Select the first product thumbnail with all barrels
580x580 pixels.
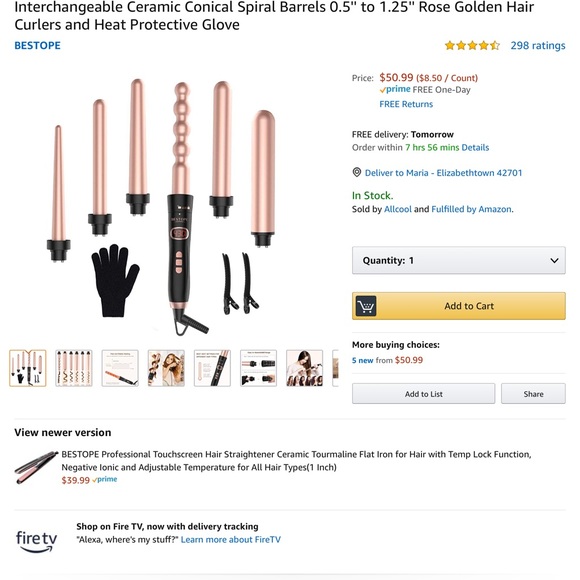coord(28,368)
